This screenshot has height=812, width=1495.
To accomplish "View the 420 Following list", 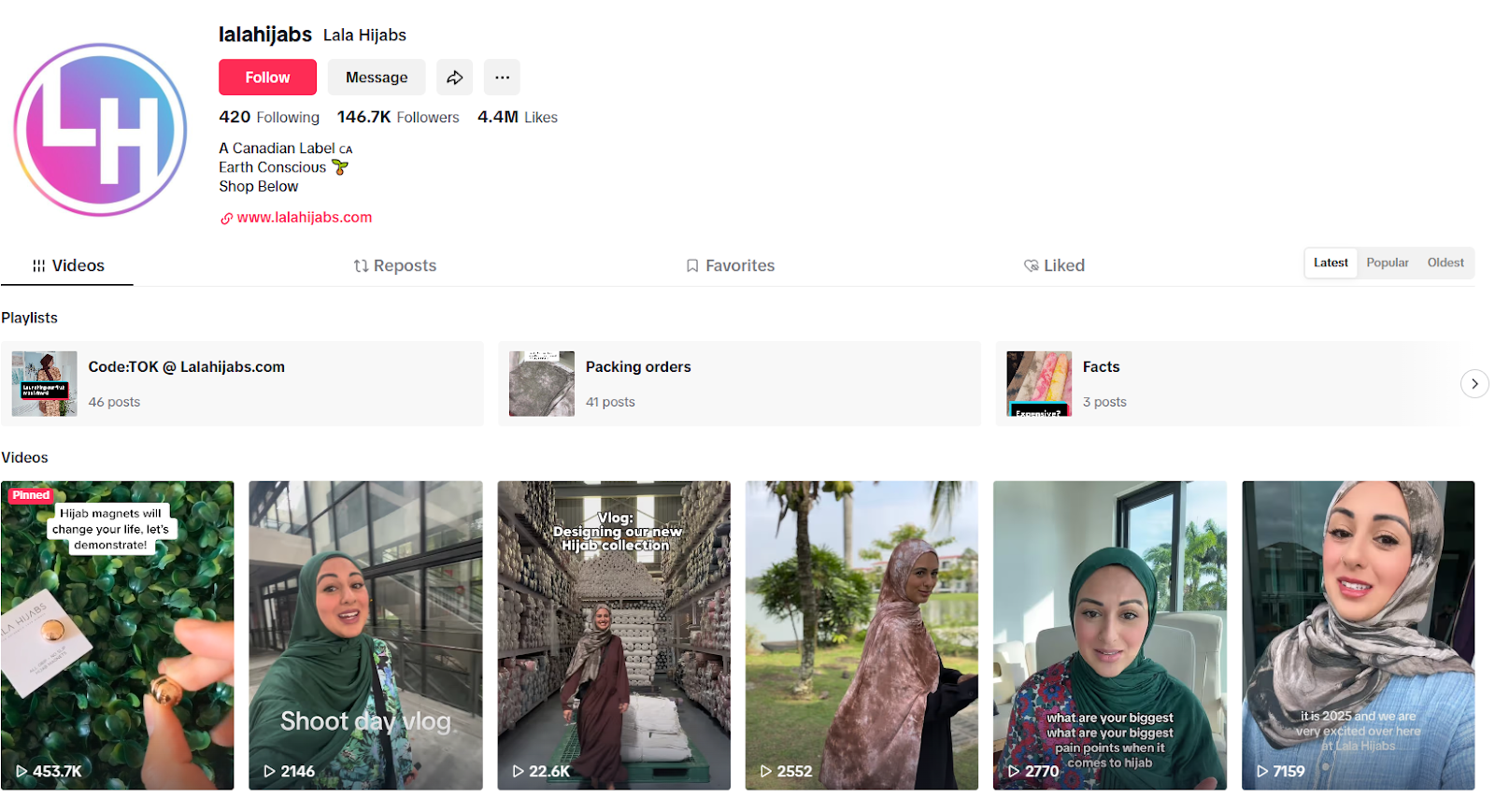I will point(269,117).
